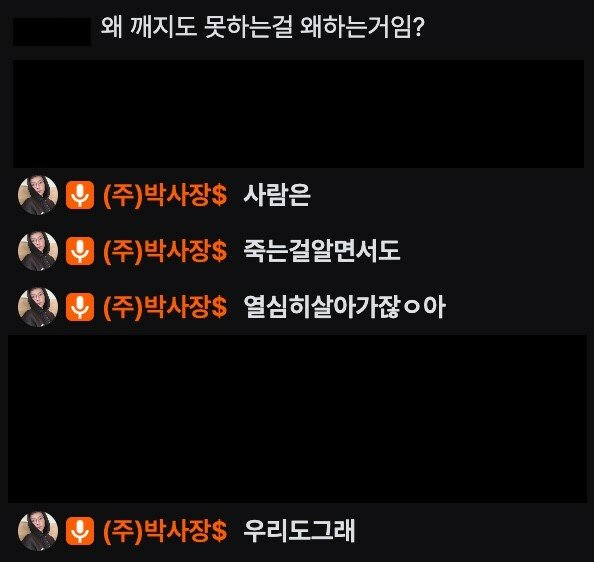Select the username (주)박사장$ before 우리도그래
Screen dimensions: 594x562
click(165, 531)
